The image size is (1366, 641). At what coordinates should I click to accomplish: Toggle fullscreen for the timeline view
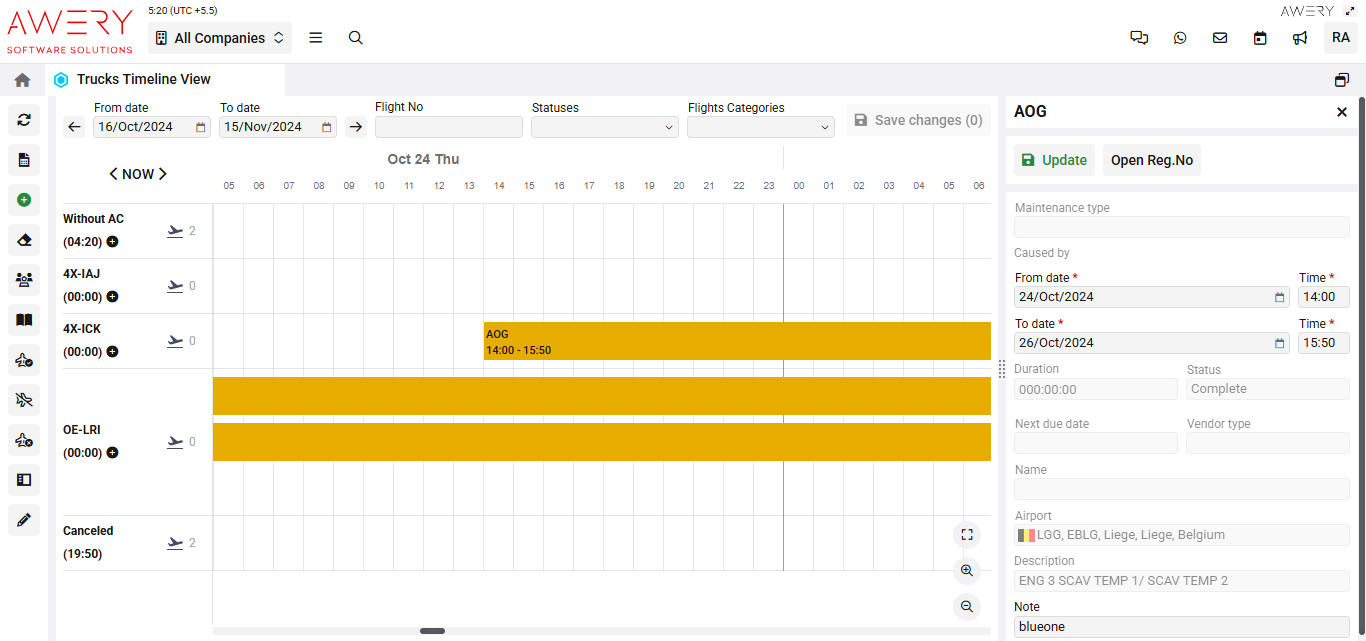[x=966, y=534]
